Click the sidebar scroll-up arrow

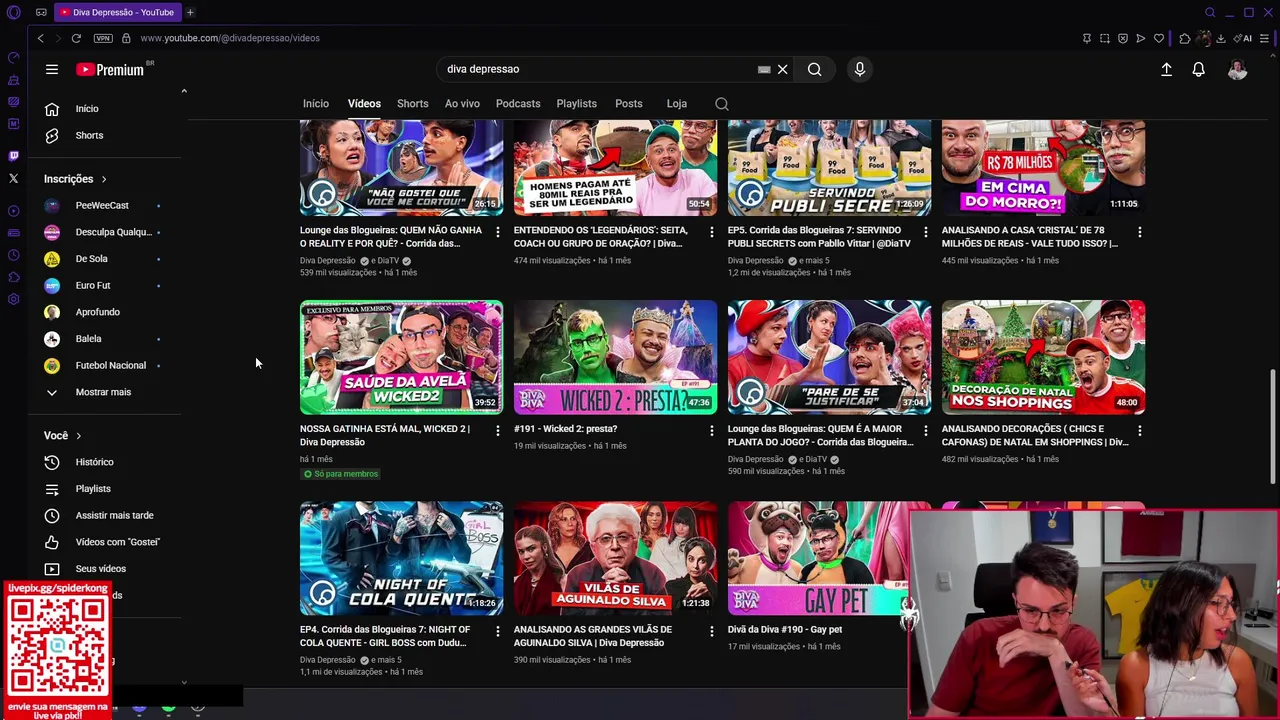[x=184, y=91]
